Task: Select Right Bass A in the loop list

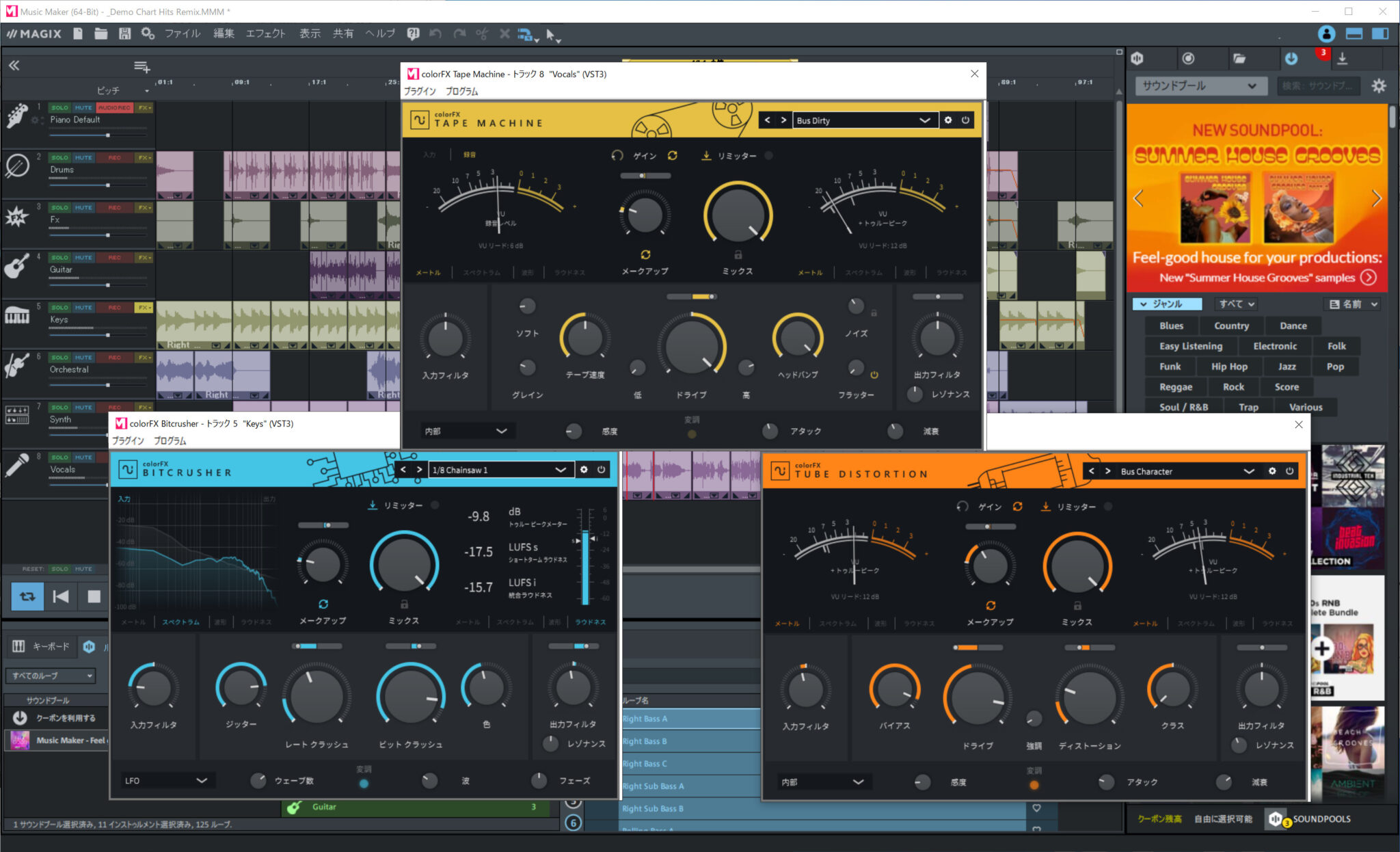Action: pyautogui.click(x=646, y=718)
